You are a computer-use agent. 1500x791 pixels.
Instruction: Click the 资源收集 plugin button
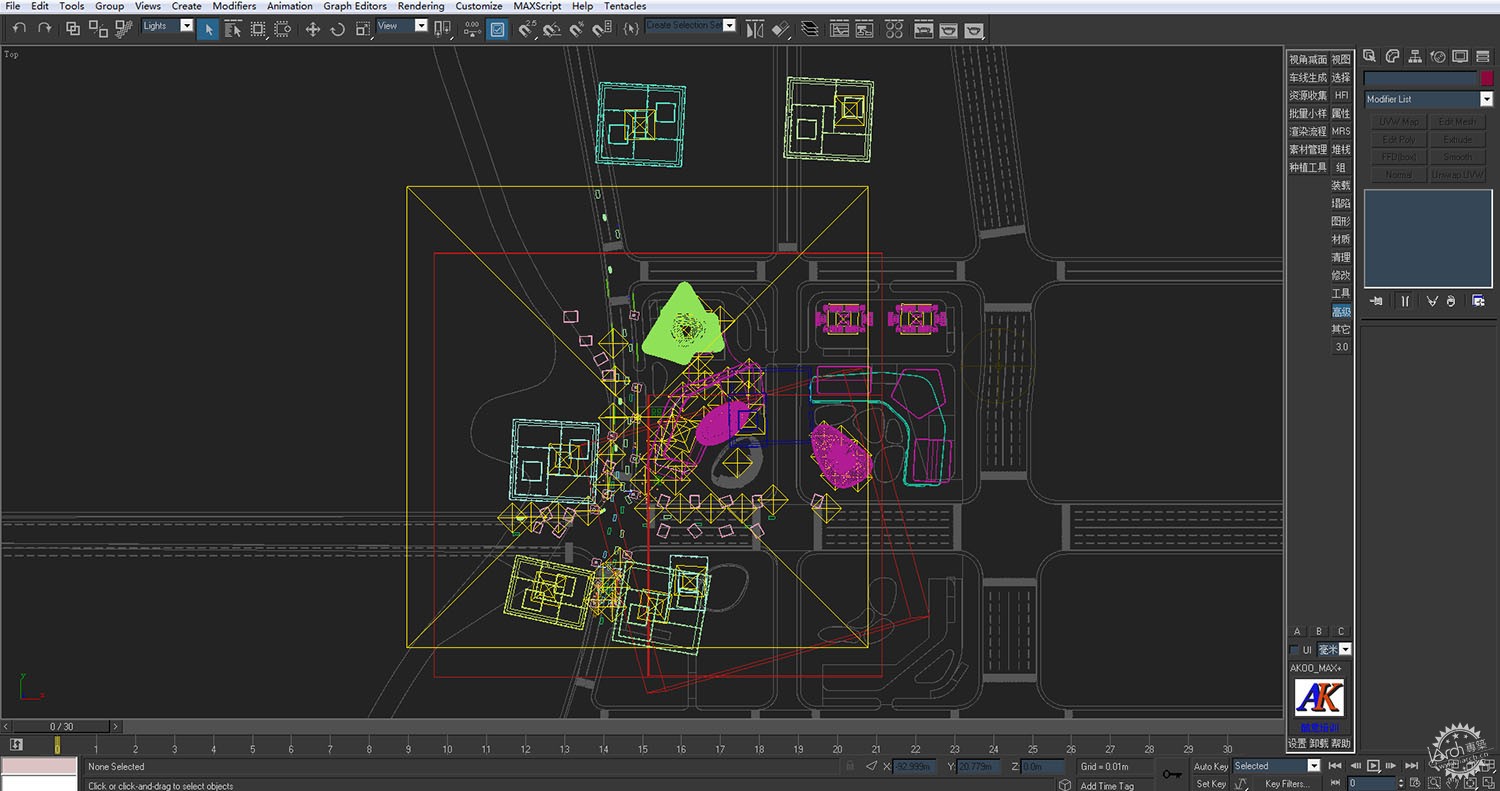1308,96
